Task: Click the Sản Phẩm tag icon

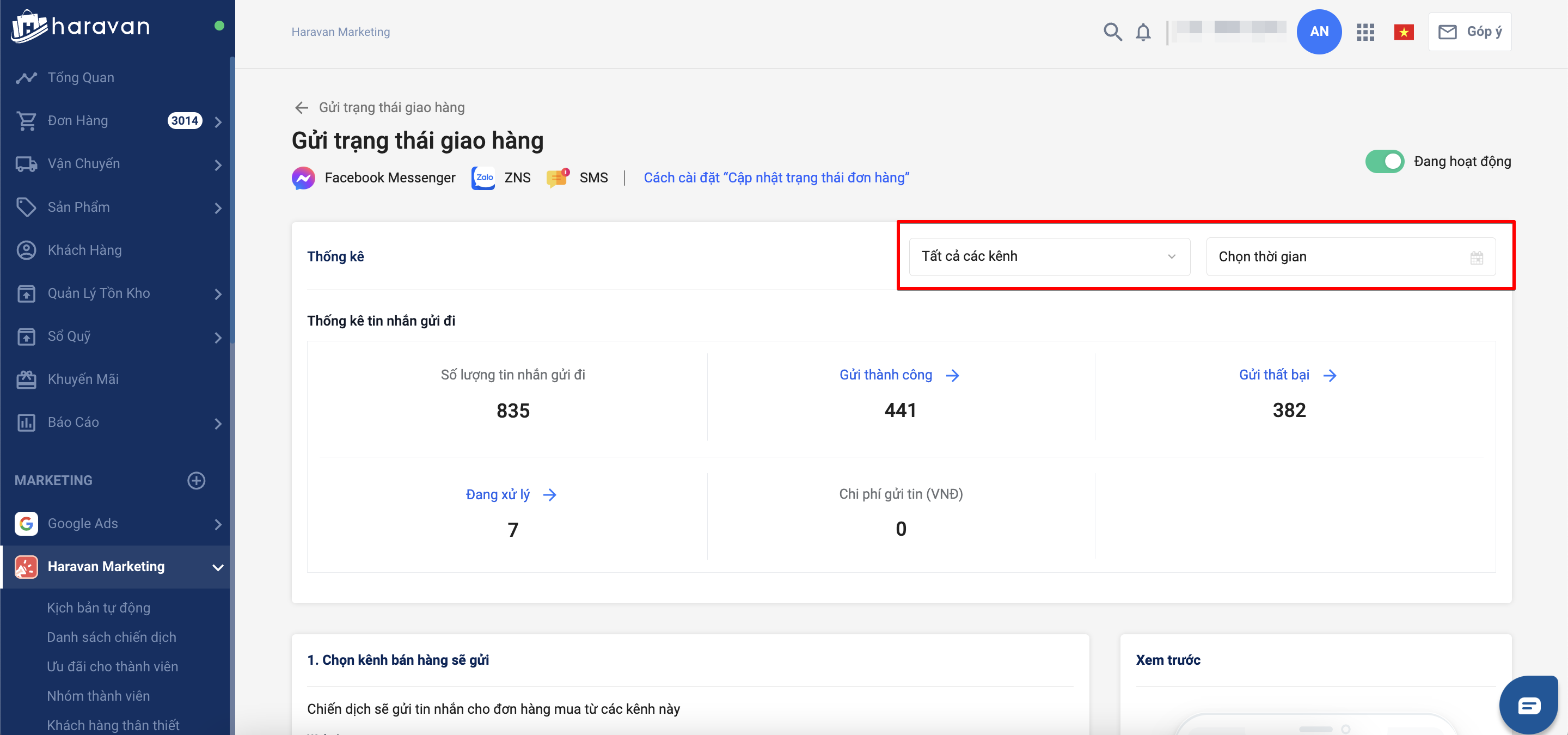Action: (26, 207)
